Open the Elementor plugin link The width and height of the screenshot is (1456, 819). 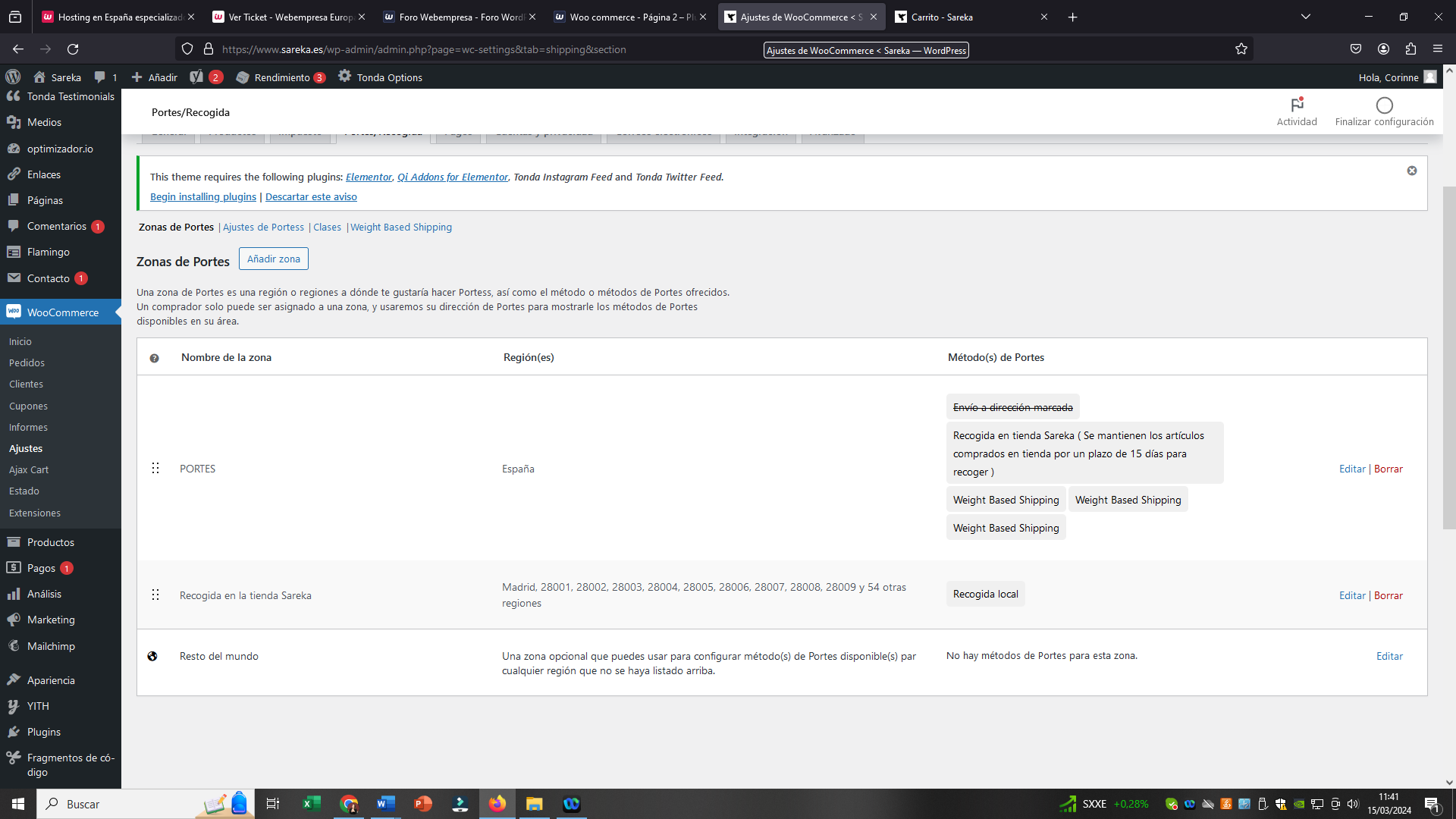coord(369,177)
